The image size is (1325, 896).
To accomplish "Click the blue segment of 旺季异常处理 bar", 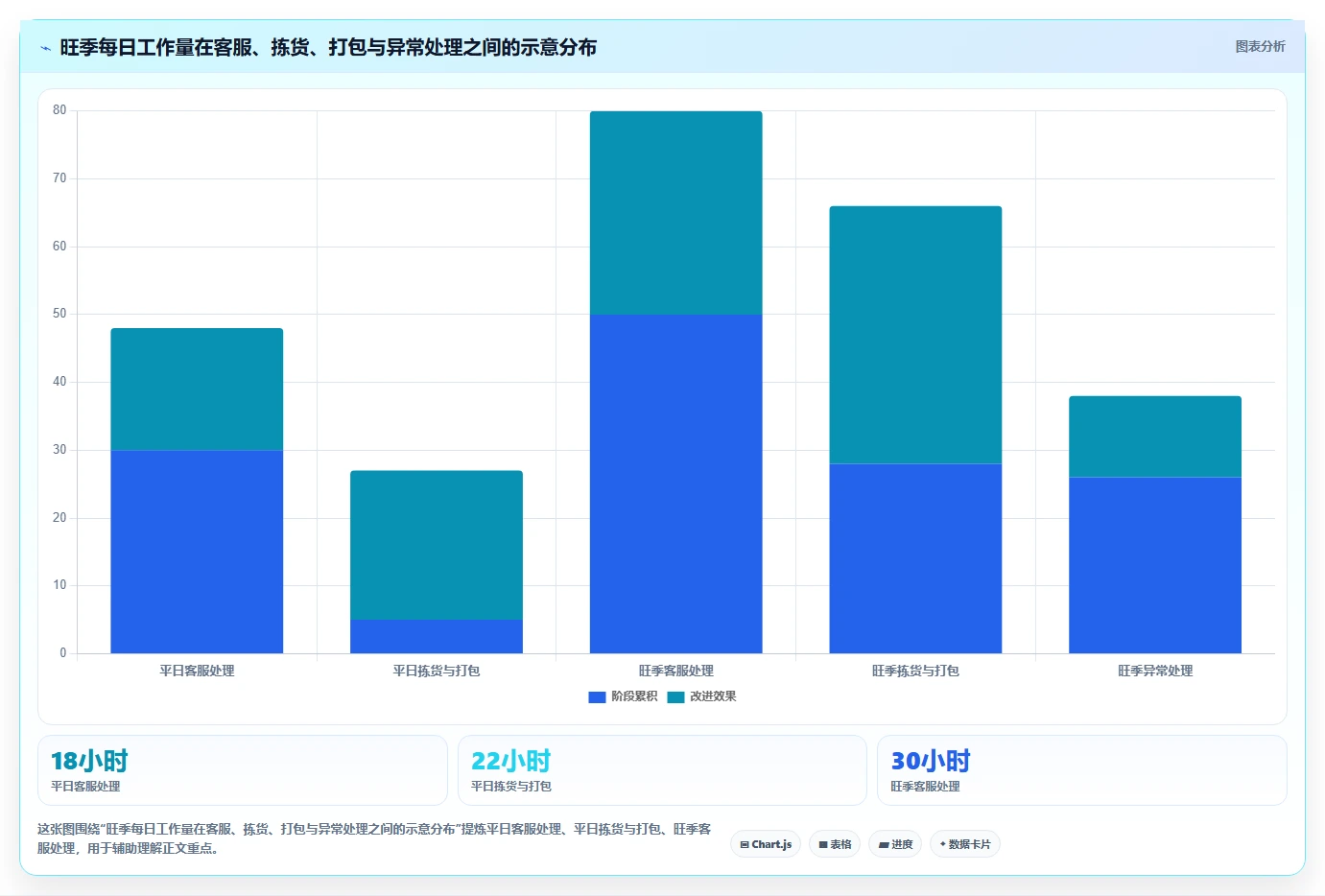I will (x=1155, y=565).
